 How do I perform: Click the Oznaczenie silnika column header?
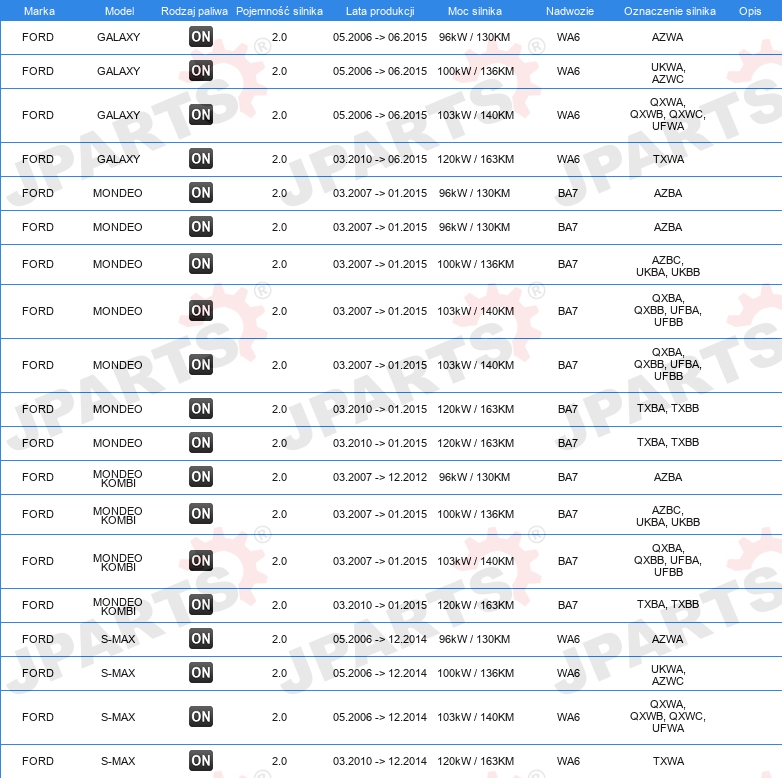click(x=669, y=11)
